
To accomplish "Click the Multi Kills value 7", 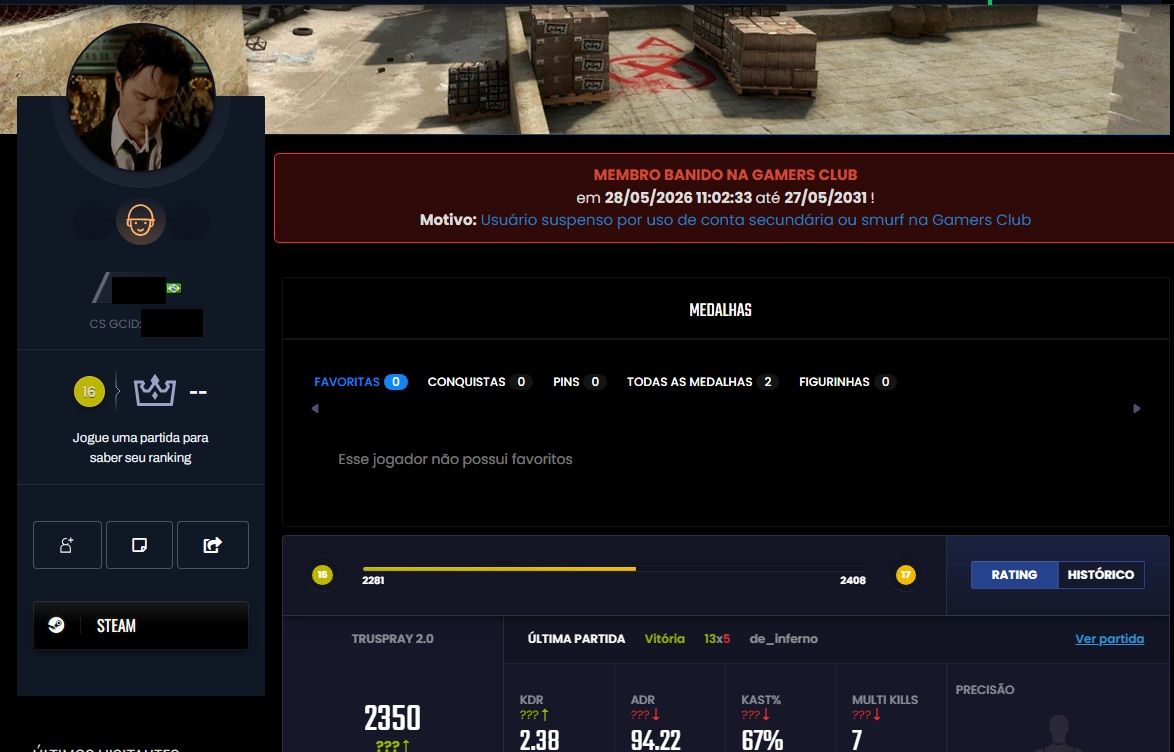I will 857,740.
